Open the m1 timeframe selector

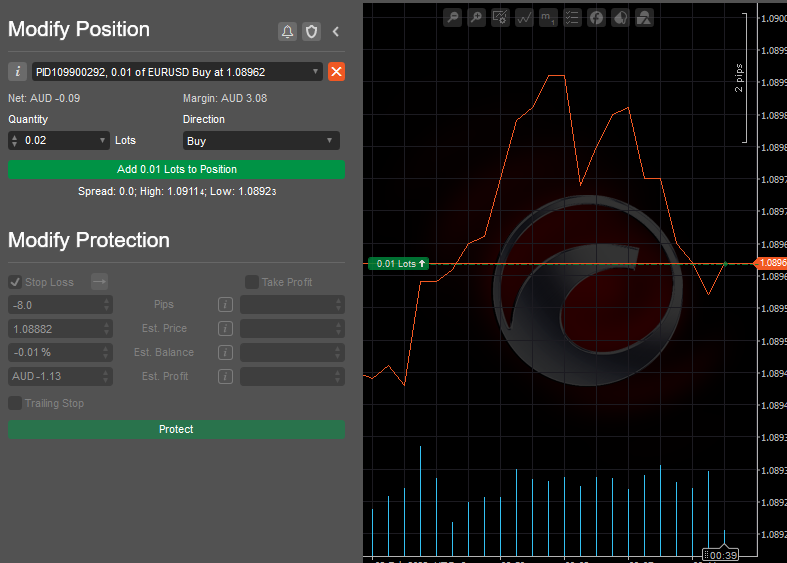coord(548,18)
